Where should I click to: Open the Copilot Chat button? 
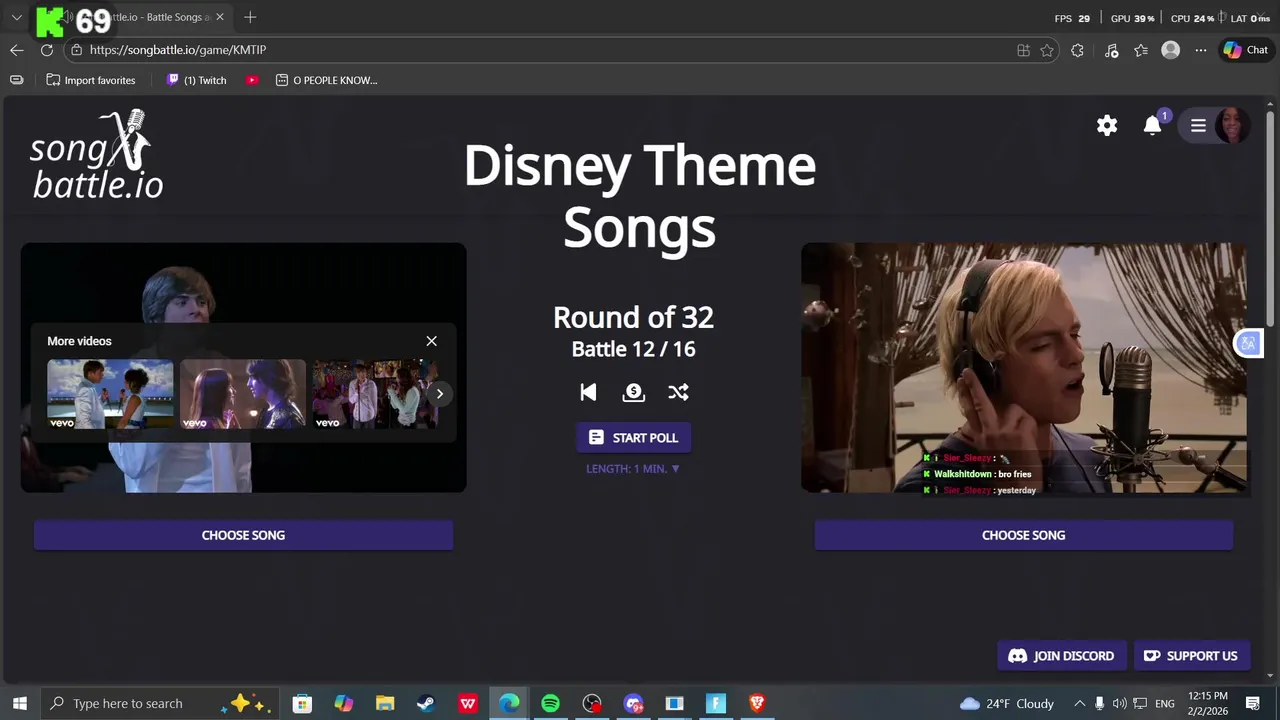[1245, 50]
